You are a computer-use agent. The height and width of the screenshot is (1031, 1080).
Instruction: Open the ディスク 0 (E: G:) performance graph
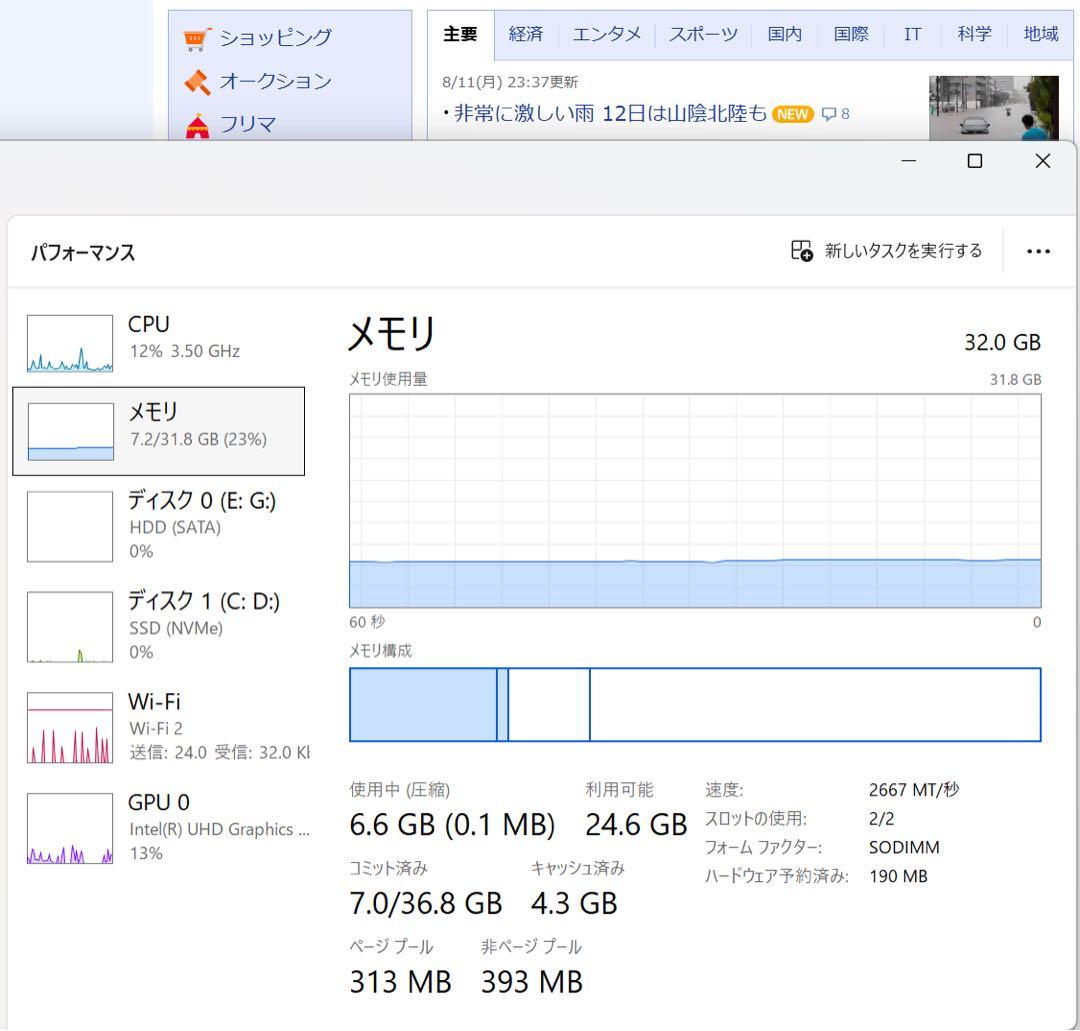[x=160, y=525]
